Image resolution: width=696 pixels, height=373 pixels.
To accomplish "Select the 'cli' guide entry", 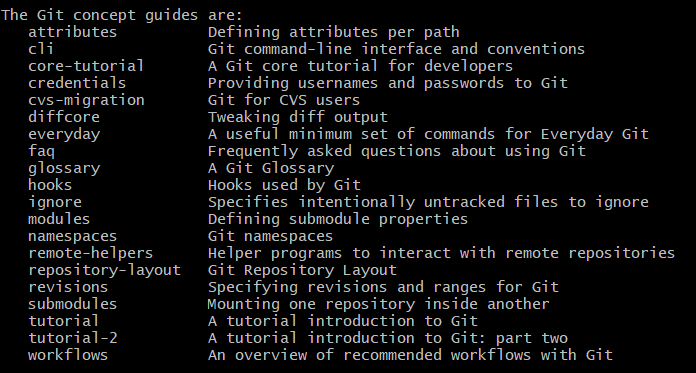I will (x=41, y=49).
